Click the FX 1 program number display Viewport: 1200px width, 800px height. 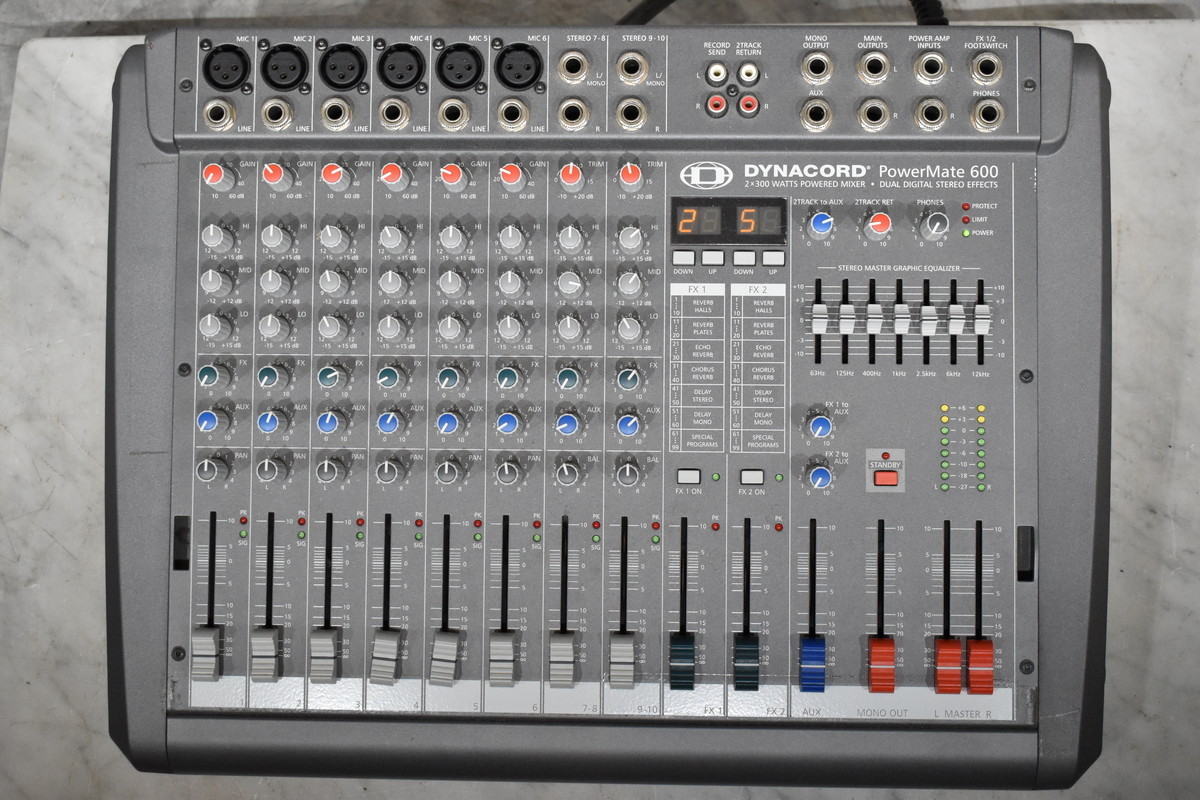point(697,220)
